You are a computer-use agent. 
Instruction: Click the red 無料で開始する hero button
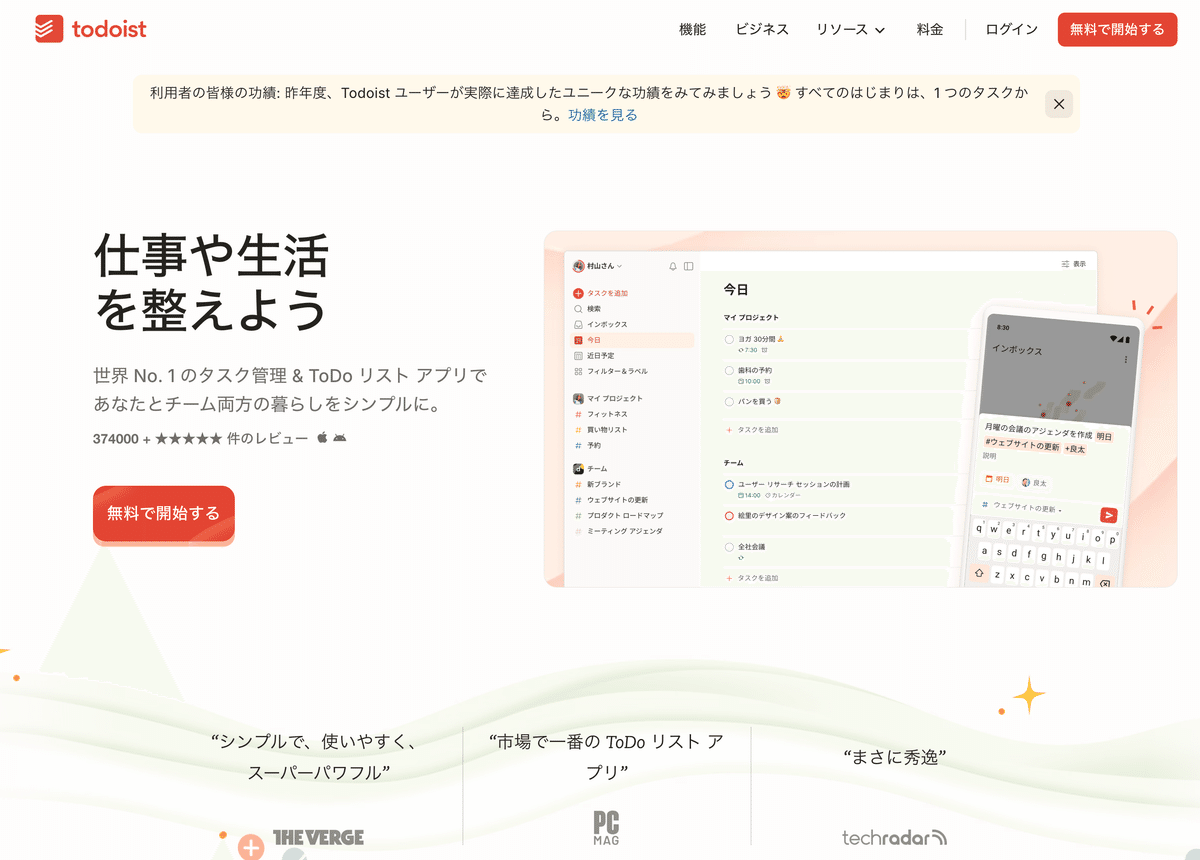point(163,513)
